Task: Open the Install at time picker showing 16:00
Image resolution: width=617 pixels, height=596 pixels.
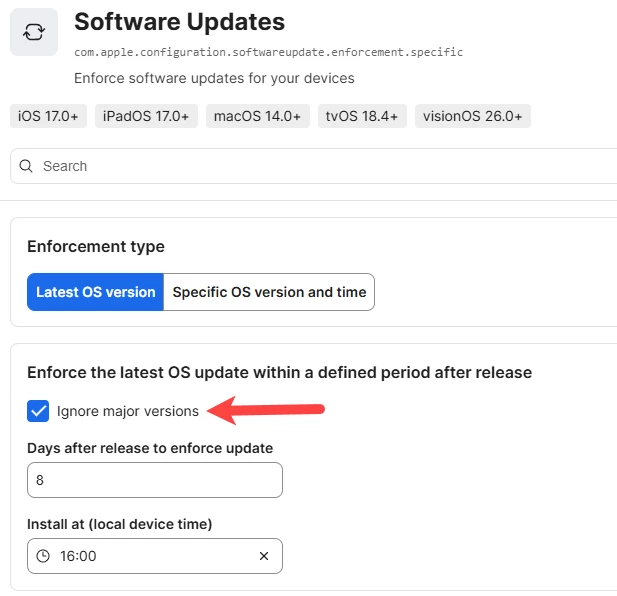Action: coord(155,556)
